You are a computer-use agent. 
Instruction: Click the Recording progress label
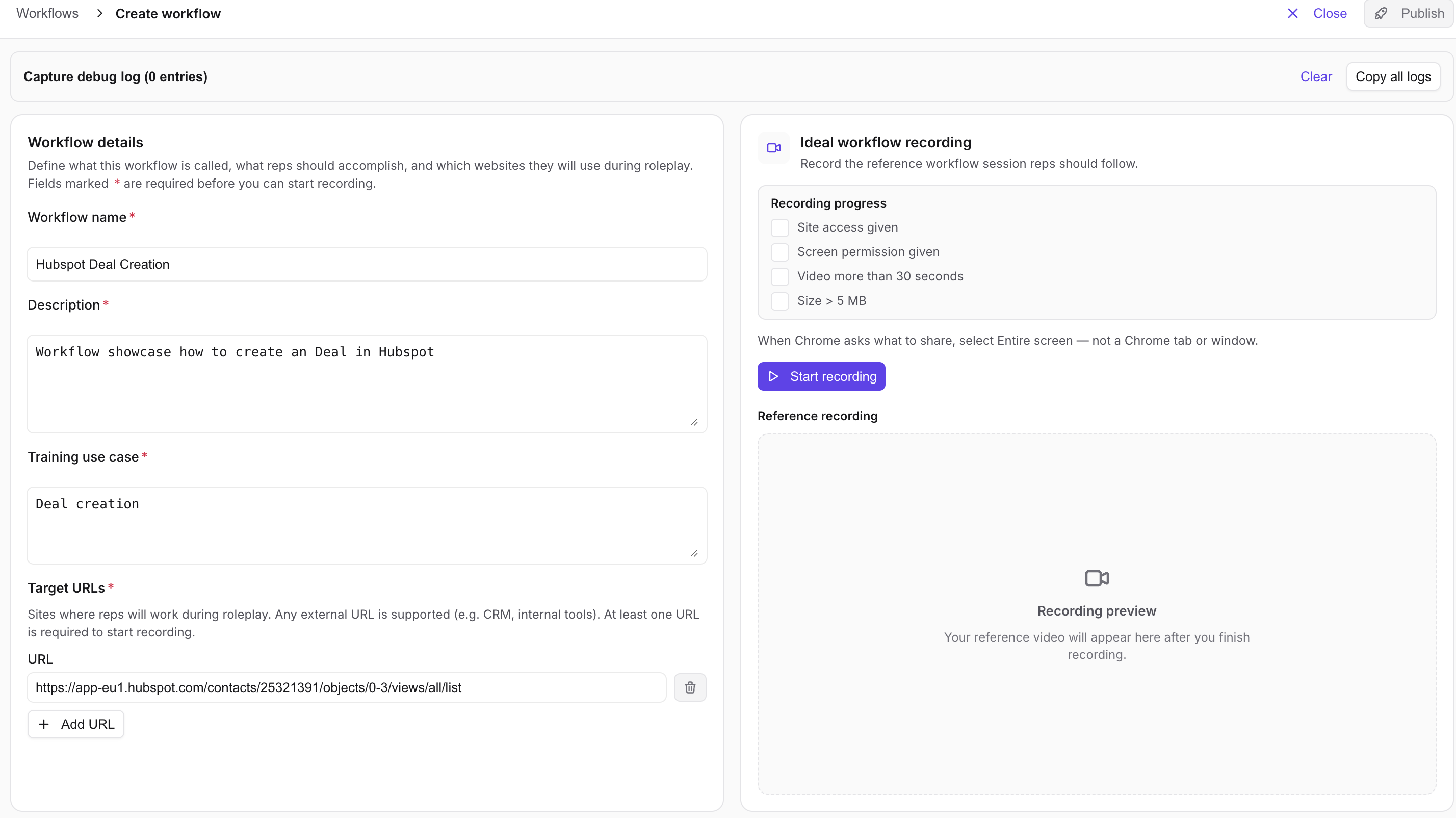pos(828,203)
